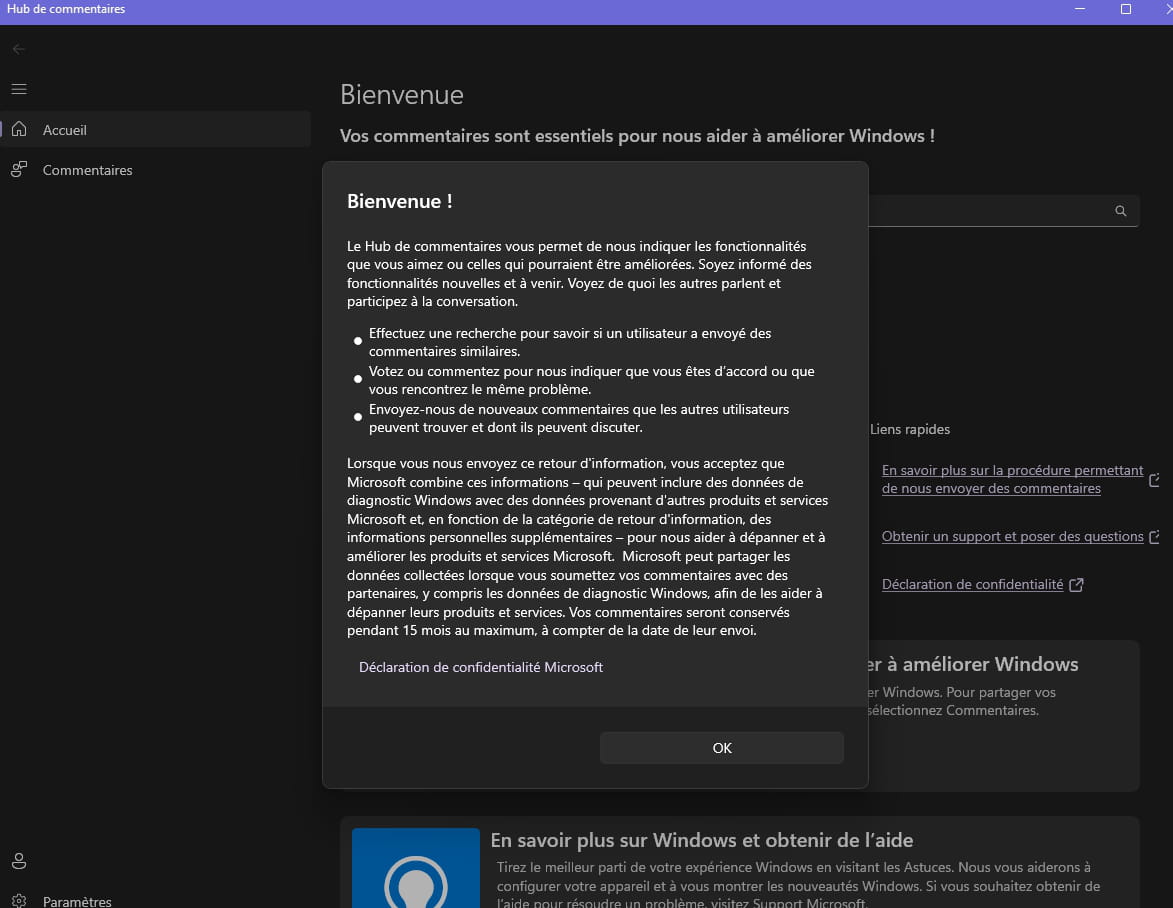Click external link icon beside Déclaration de confidentialité
Screen dimensions: 1173x908
[1076, 585]
